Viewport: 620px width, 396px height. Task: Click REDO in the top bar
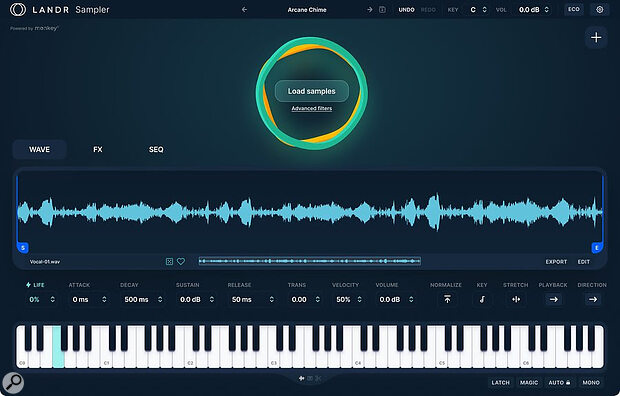[428, 9]
